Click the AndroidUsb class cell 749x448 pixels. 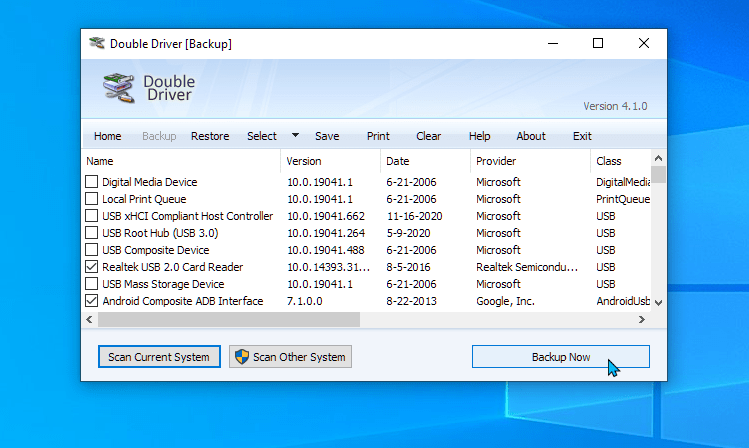[x=623, y=301]
